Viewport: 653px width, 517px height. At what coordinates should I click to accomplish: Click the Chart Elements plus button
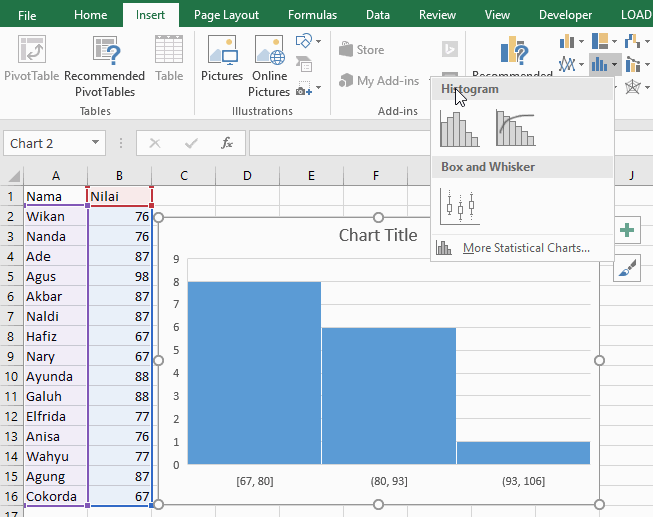click(x=627, y=230)
